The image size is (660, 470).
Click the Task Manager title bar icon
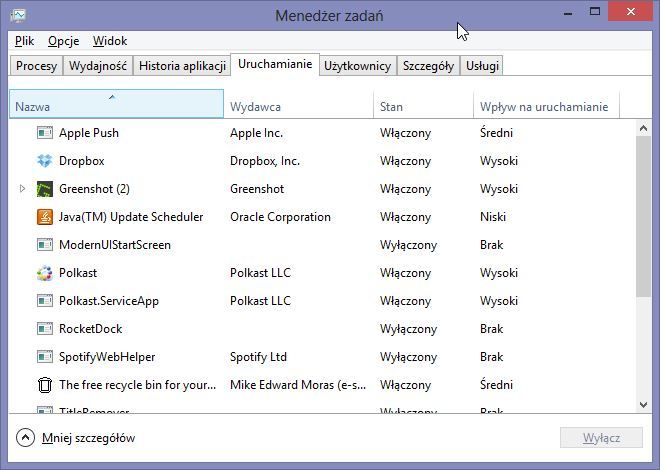point(18,16)
